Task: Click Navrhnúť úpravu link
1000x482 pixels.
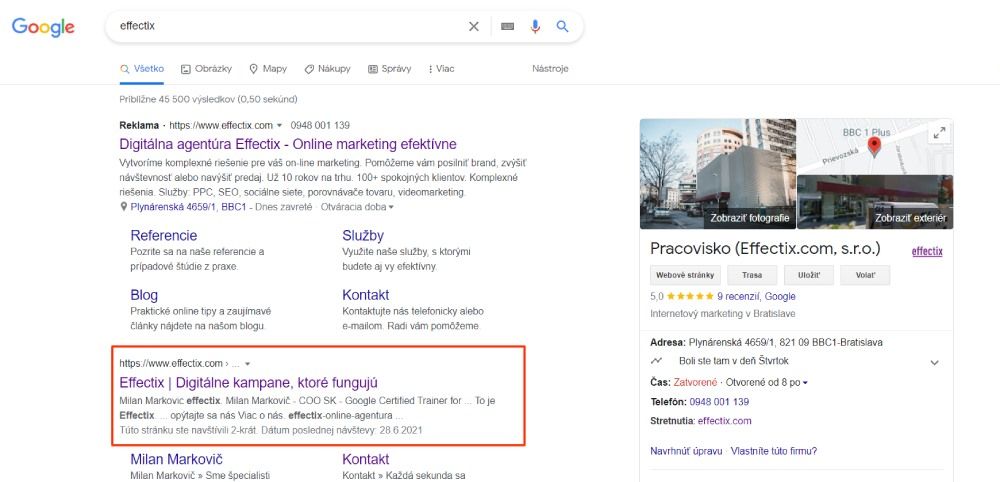Action: point(686,451)
